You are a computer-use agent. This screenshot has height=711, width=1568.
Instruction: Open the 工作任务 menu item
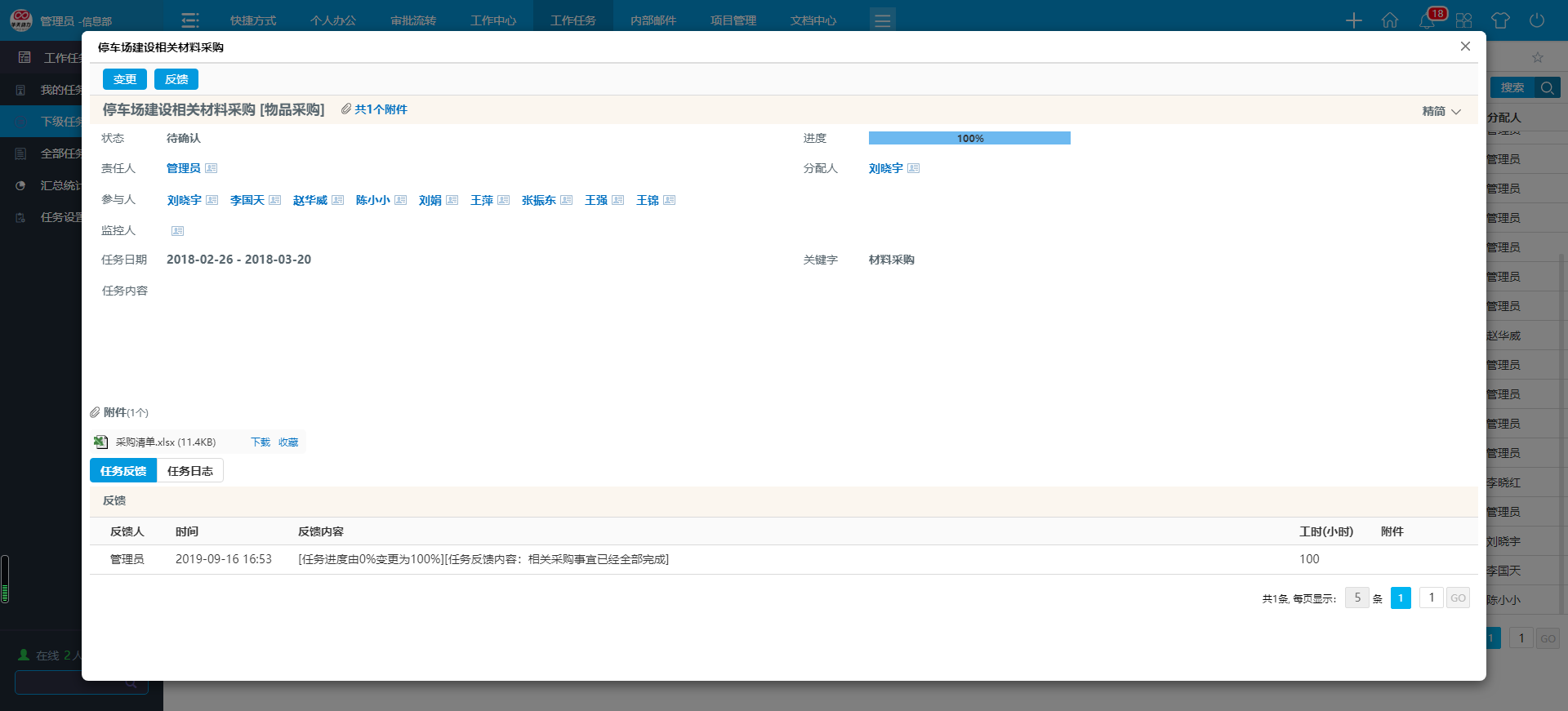(x=572, y=20)
